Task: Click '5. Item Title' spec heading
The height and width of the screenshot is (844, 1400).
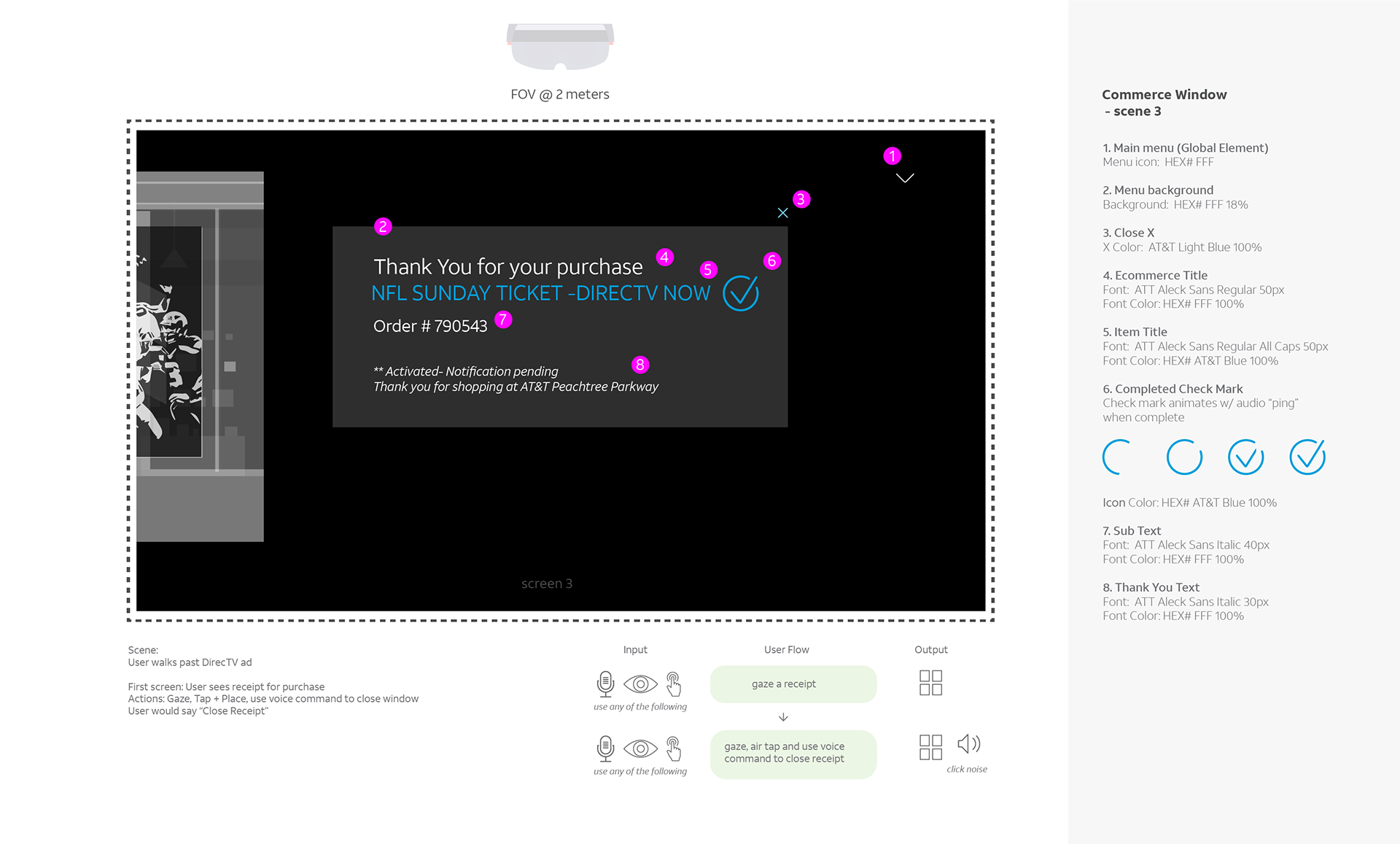Action: pyautogui.click(x=1135, y=332)
